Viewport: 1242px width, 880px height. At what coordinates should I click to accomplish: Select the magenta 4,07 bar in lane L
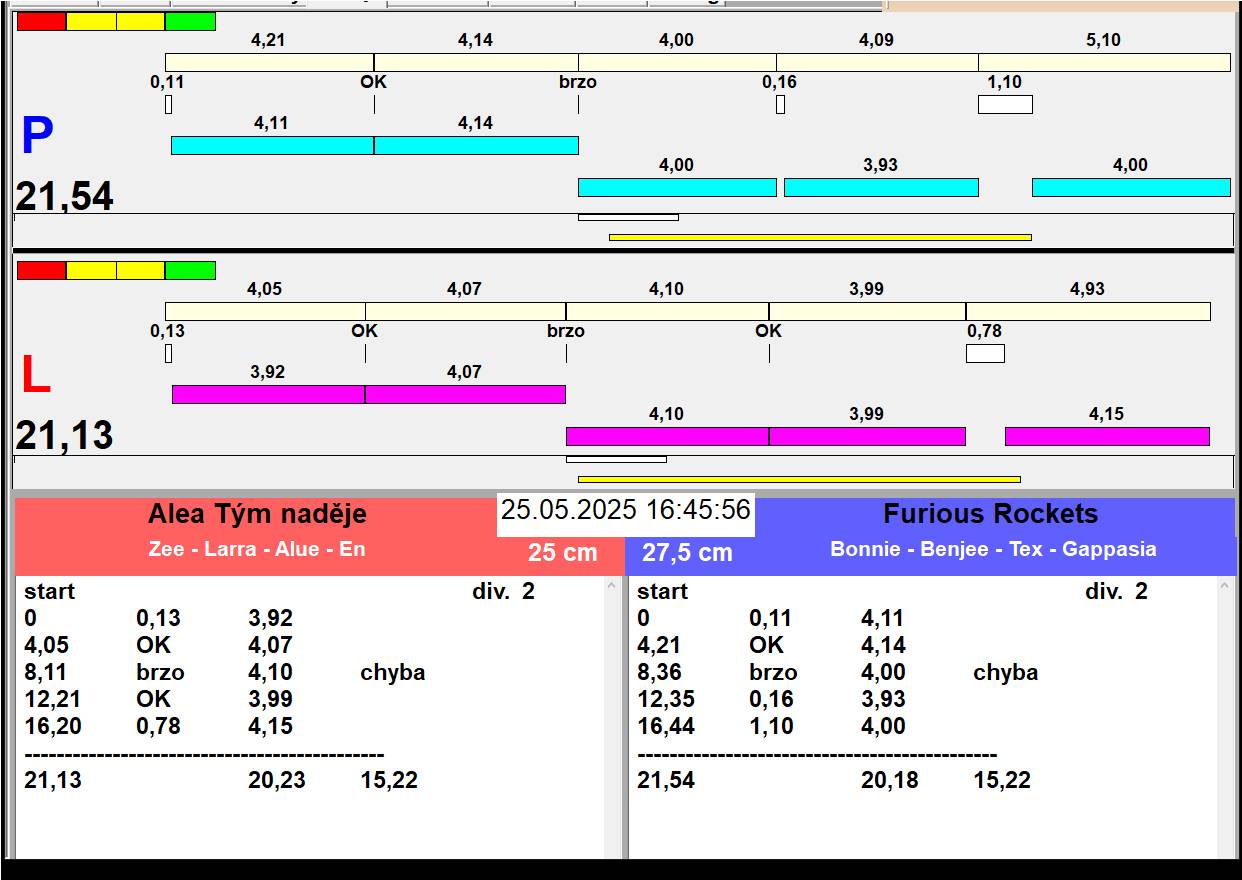point(465,394)
